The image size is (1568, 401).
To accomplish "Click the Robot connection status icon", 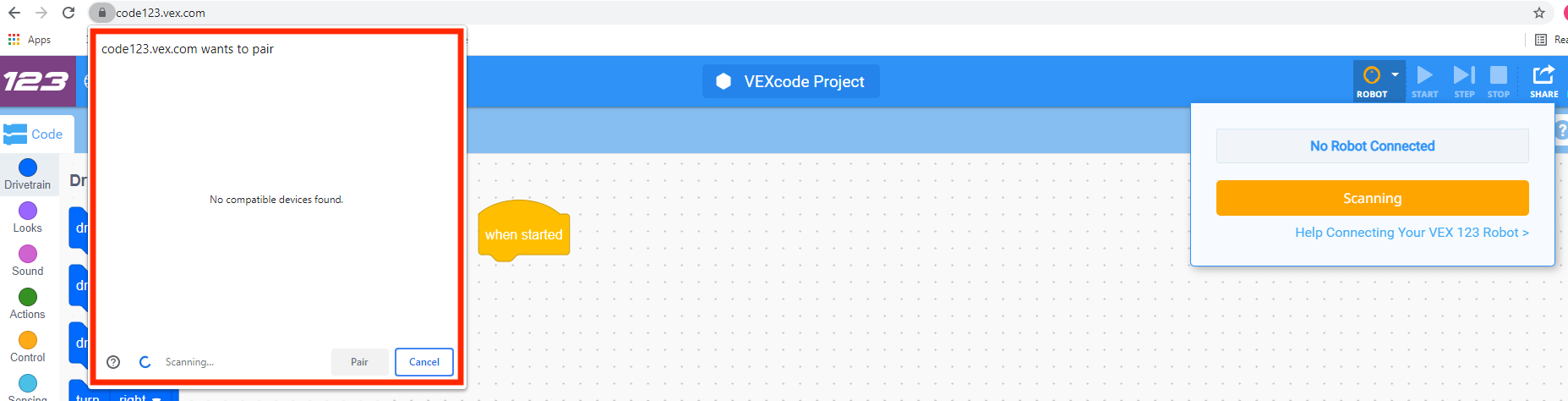I will [x=1372, y=76].
